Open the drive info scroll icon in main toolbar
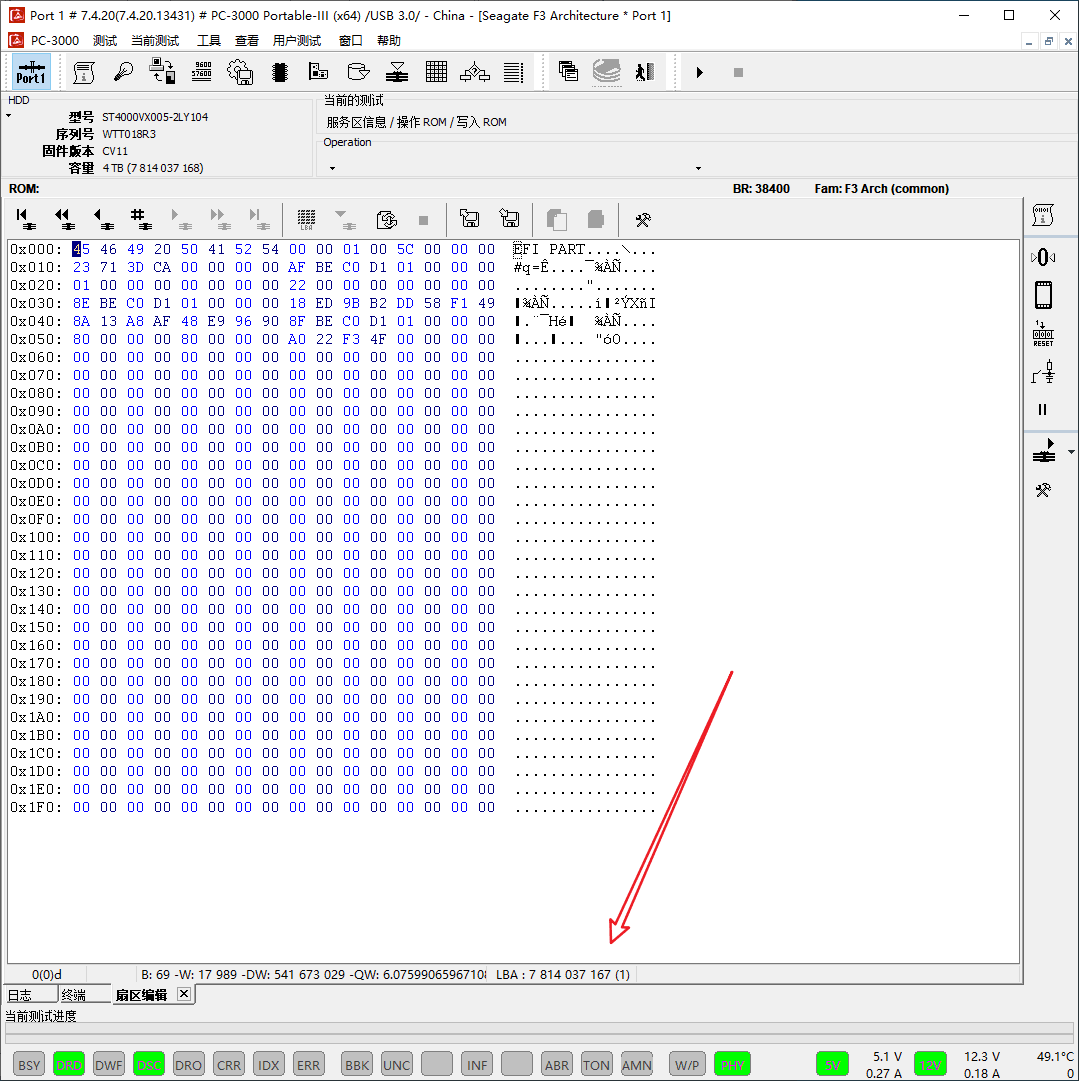 point(84,72)
